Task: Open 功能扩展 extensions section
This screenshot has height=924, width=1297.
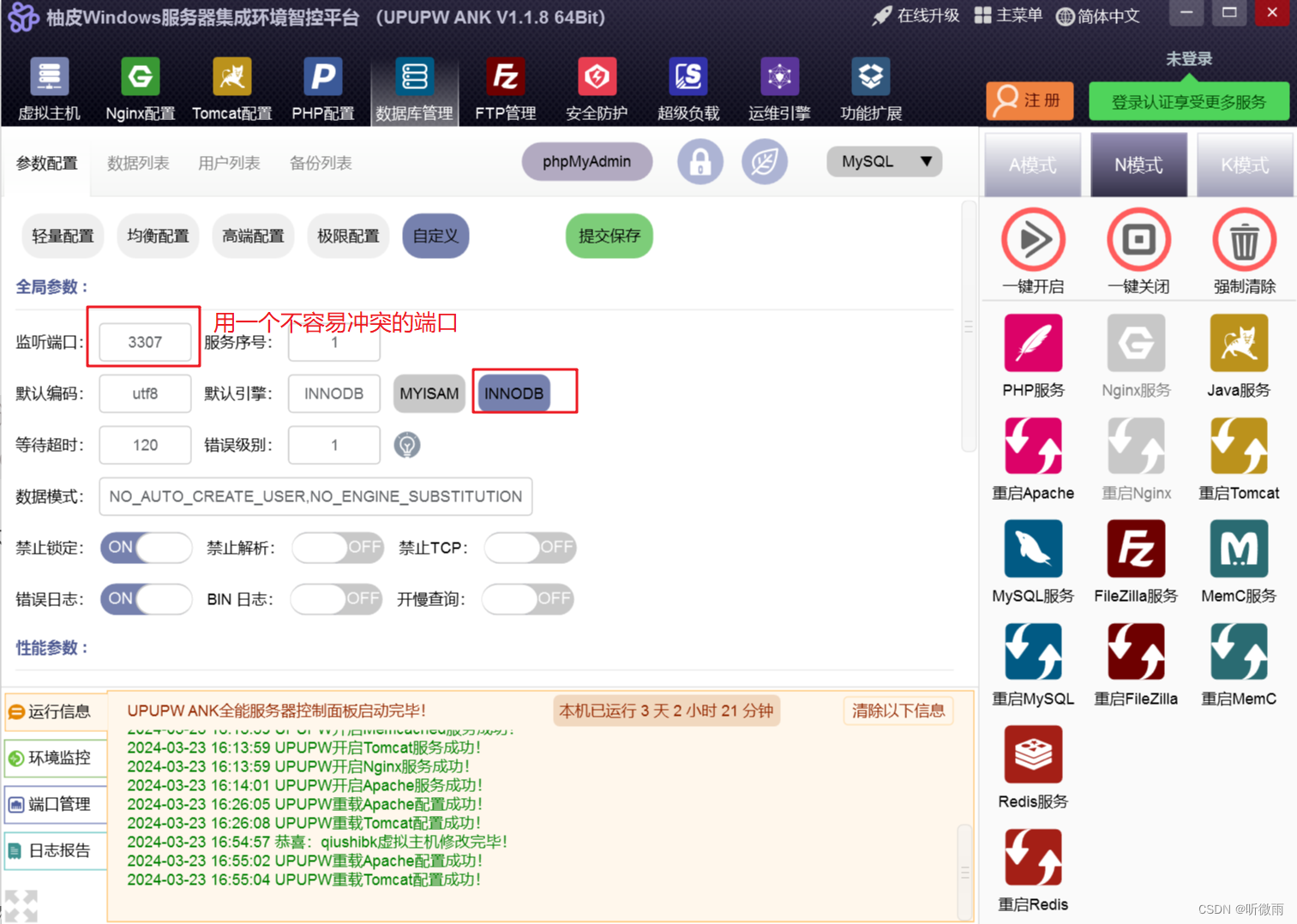Action: click(x=871, y=89)
